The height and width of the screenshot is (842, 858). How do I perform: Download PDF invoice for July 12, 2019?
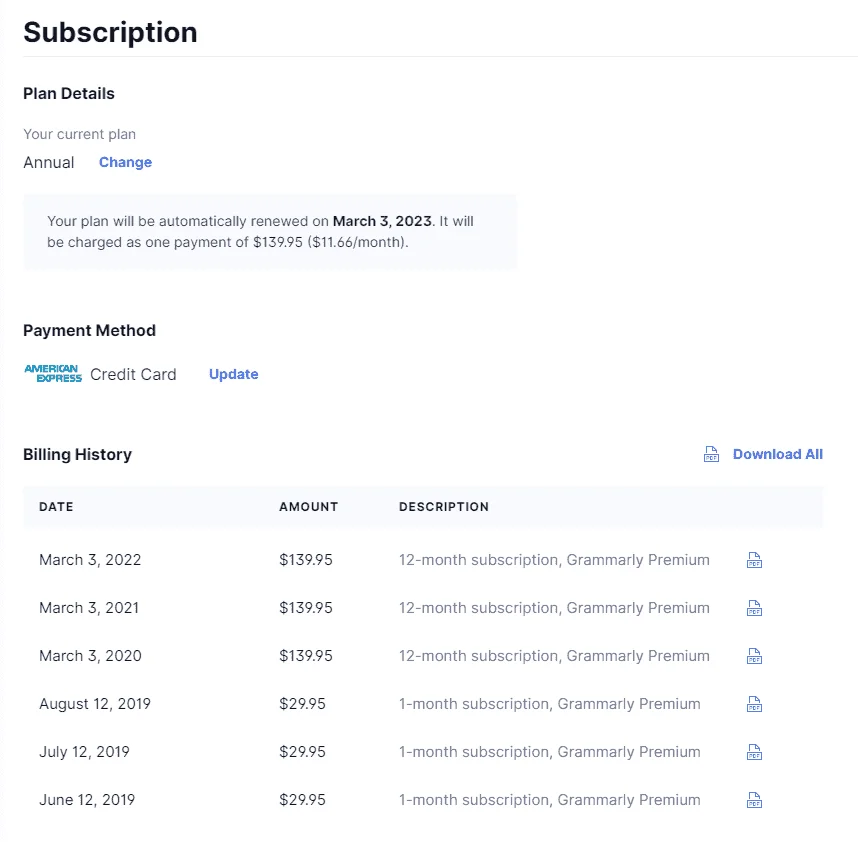(x=754, y=752)
